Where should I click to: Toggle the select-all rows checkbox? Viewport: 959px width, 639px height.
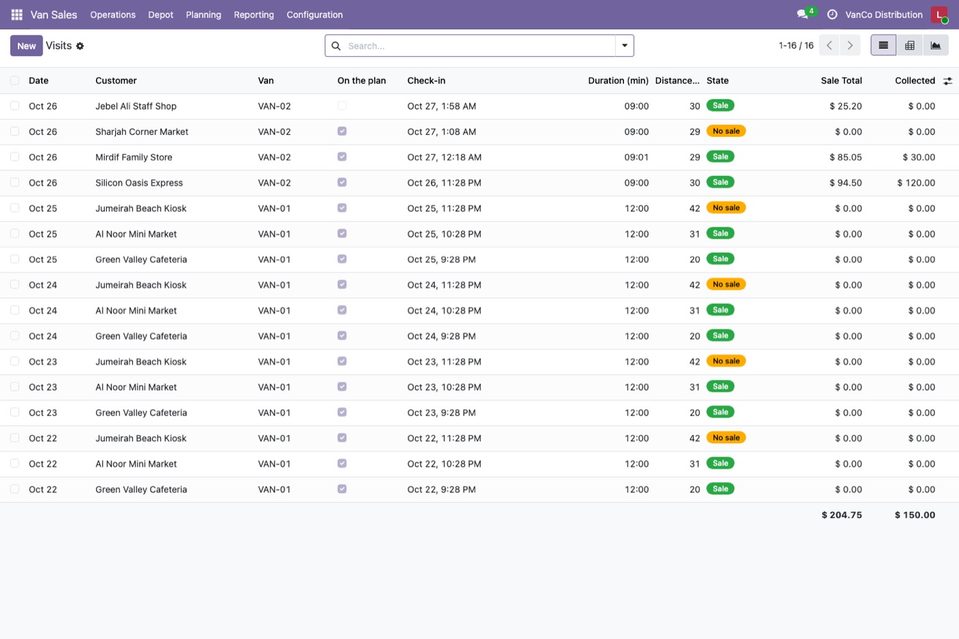pyautogui.click(x=15, y=81)
